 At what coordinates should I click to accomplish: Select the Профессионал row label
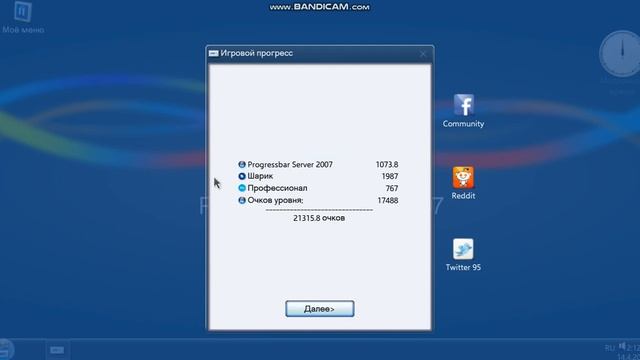tap(277, 188)
